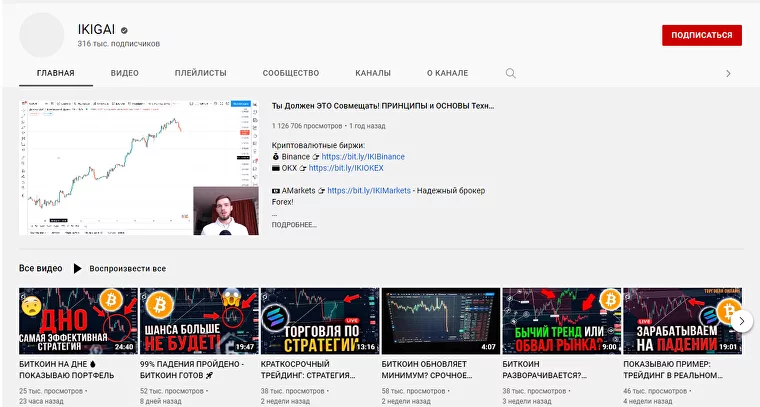The width and height of the screenshot is (760, 407).
Task: Click the channel search magnifier icon
Action: 511,73
